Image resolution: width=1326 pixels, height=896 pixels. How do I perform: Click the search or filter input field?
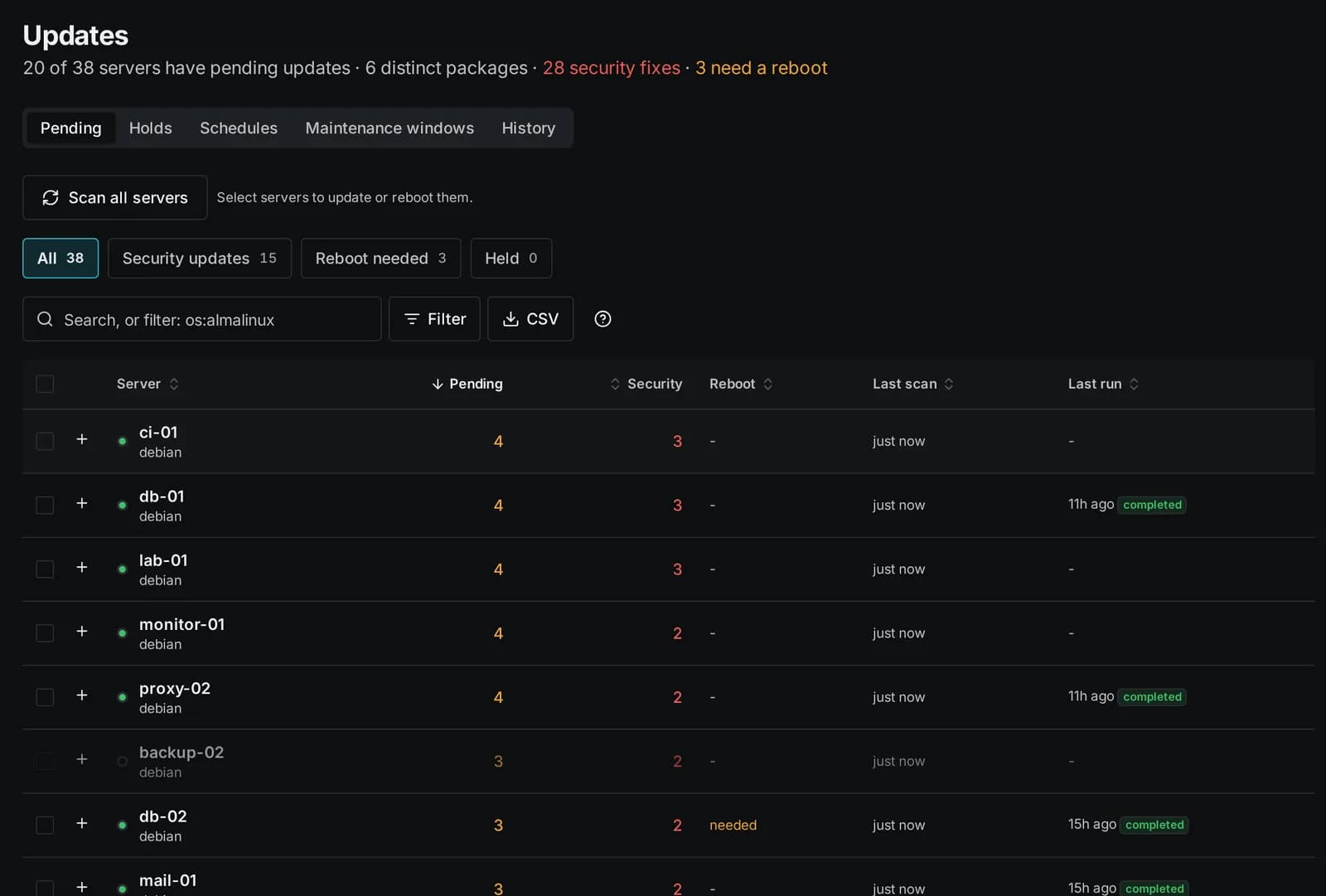[x=201, y=319]
